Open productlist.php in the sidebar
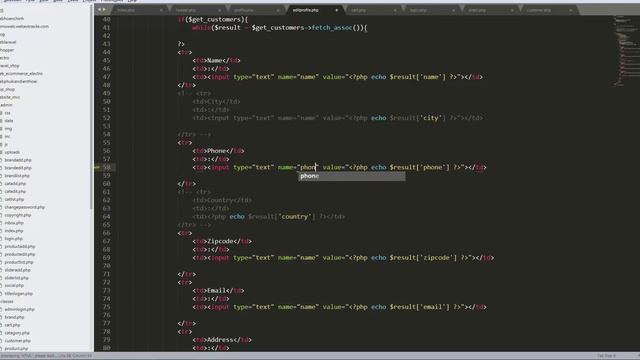The height and width of the screenshot is (360, 640). [19, 262]
